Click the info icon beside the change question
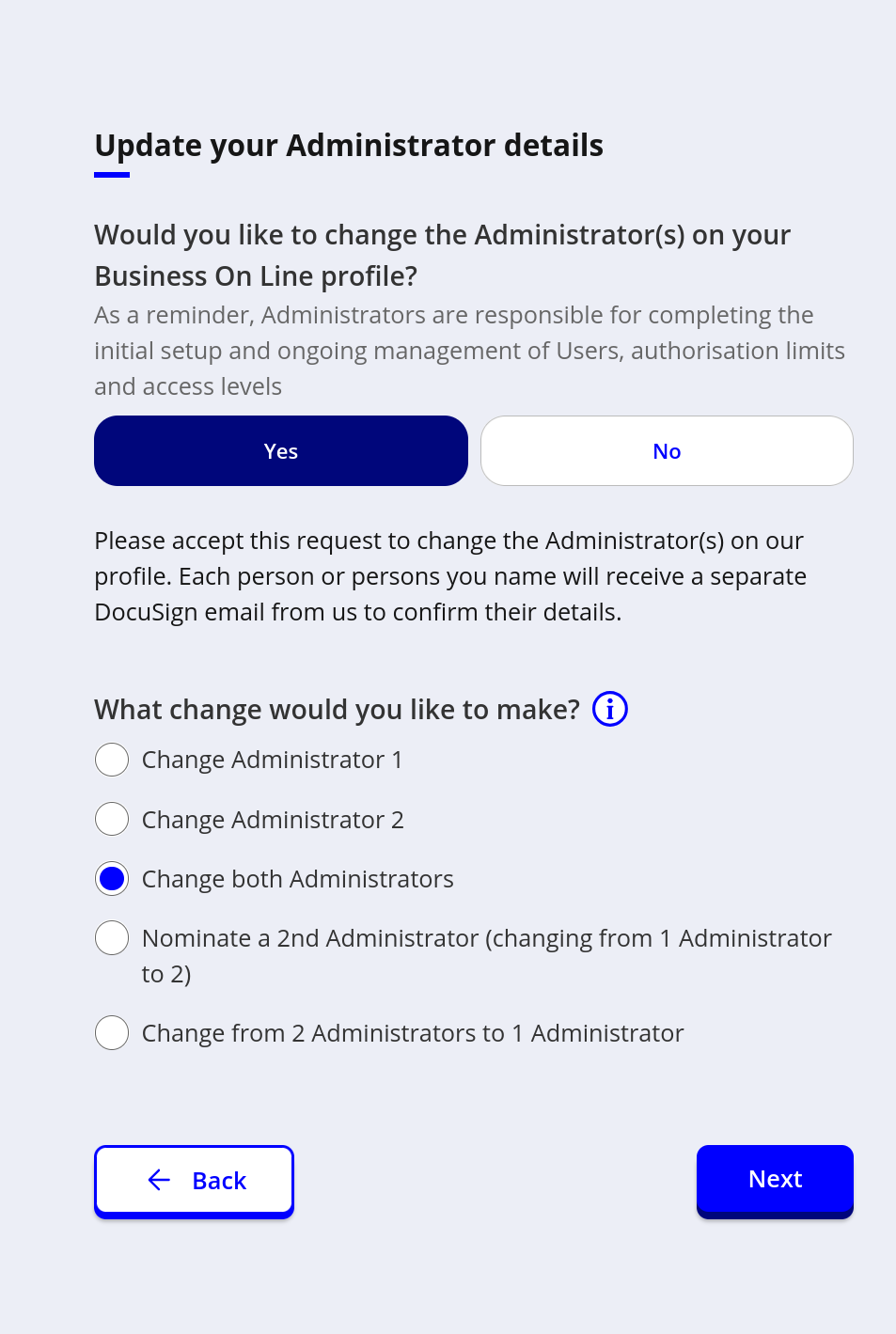The height and width of the screenshot is (1334, 896). [610, 709]
